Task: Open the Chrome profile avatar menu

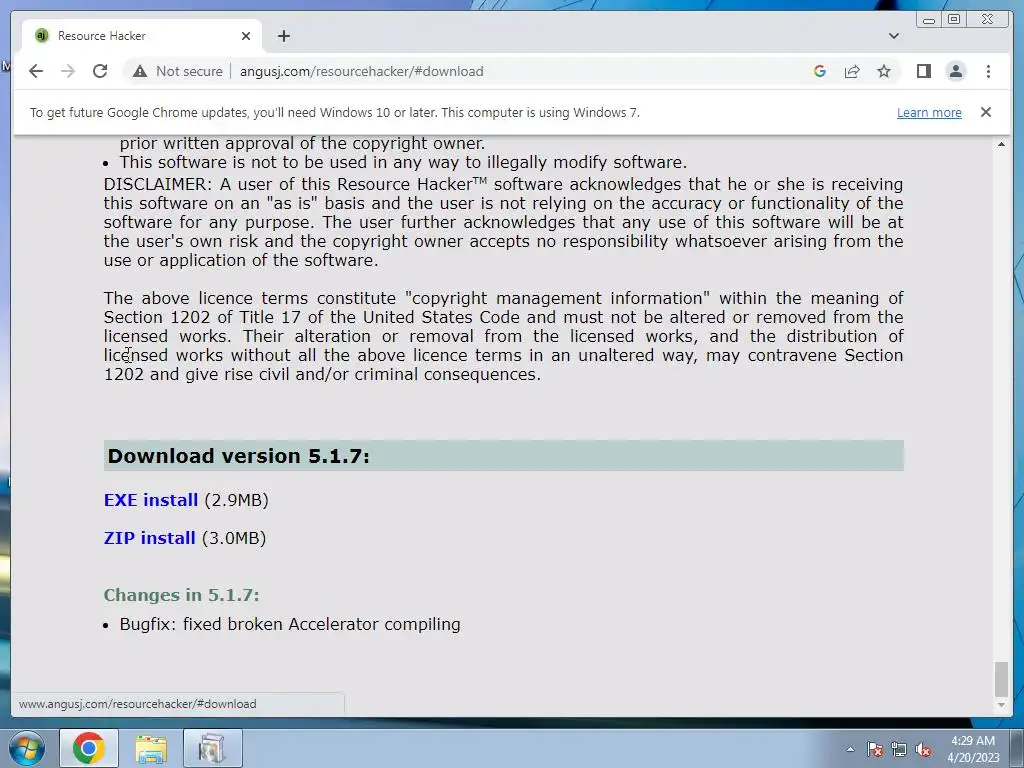Action: click(x=956, y=71)
